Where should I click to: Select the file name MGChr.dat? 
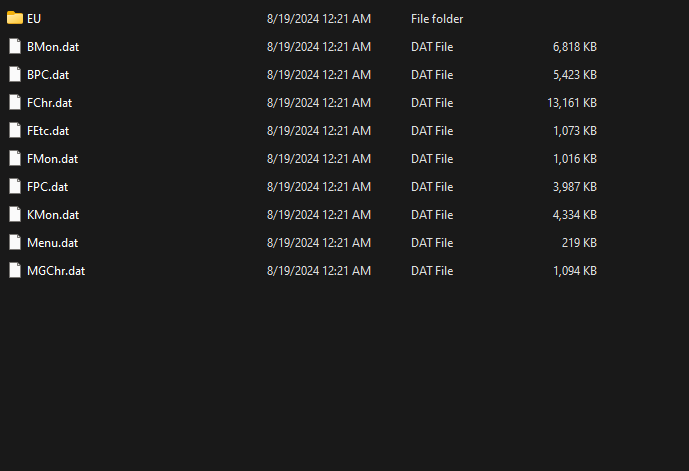pyautogui.click(x=56, y=271)
